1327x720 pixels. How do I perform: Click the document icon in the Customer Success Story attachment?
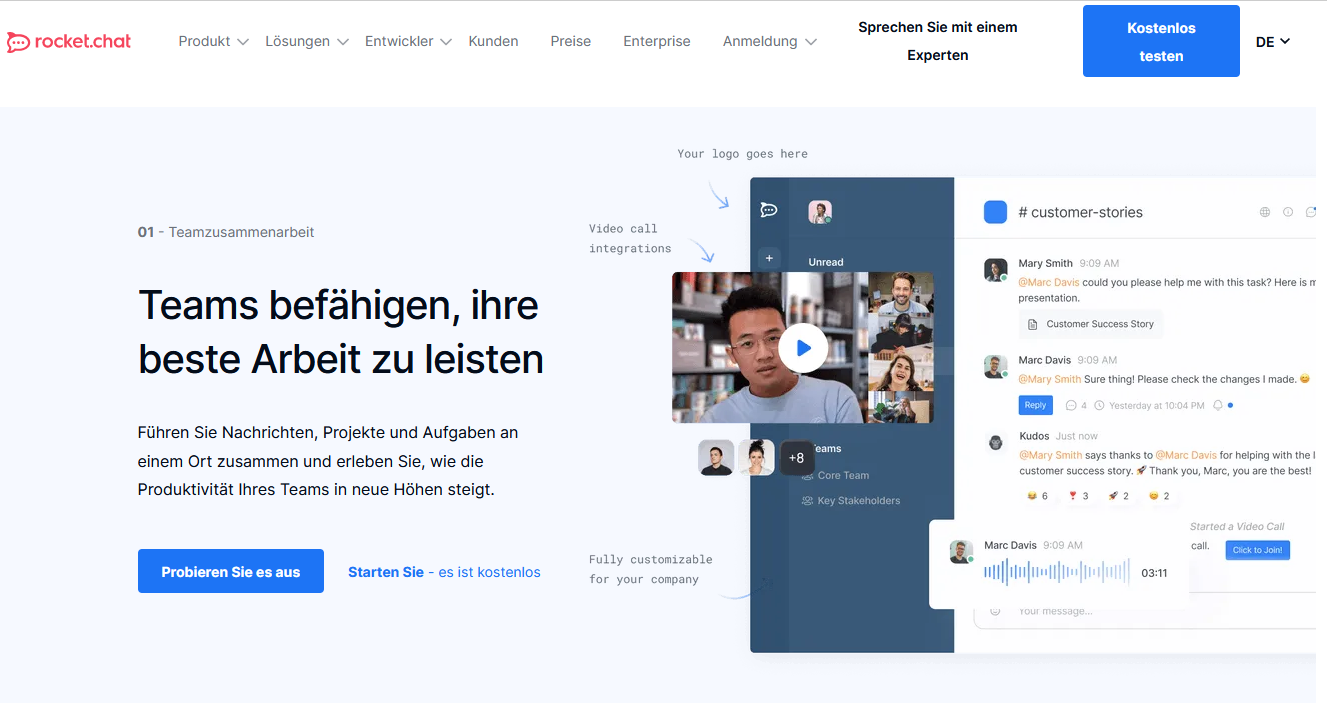(x=1033, y=324)
